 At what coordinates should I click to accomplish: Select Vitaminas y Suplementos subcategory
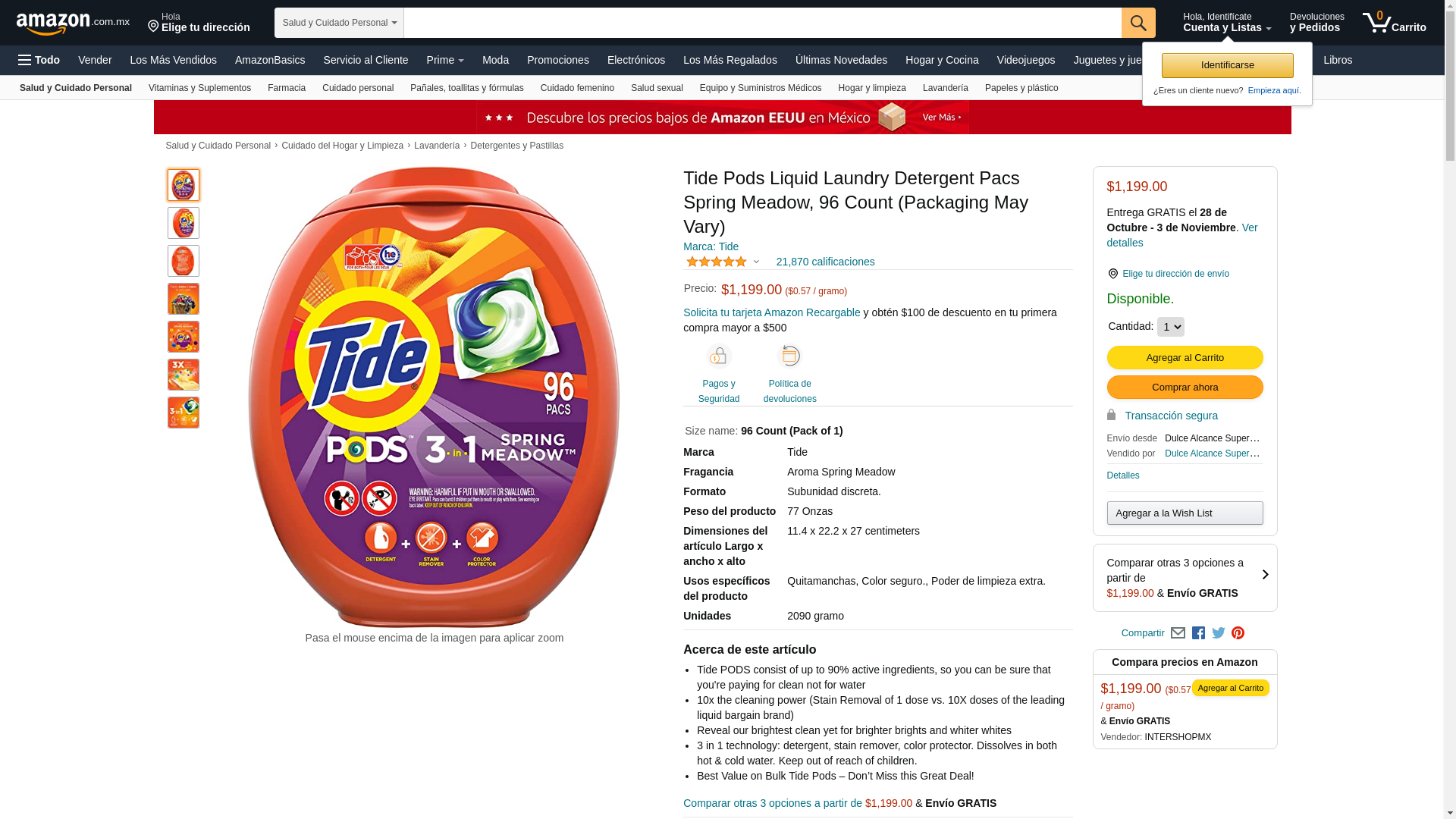click(x=199, y=88)
